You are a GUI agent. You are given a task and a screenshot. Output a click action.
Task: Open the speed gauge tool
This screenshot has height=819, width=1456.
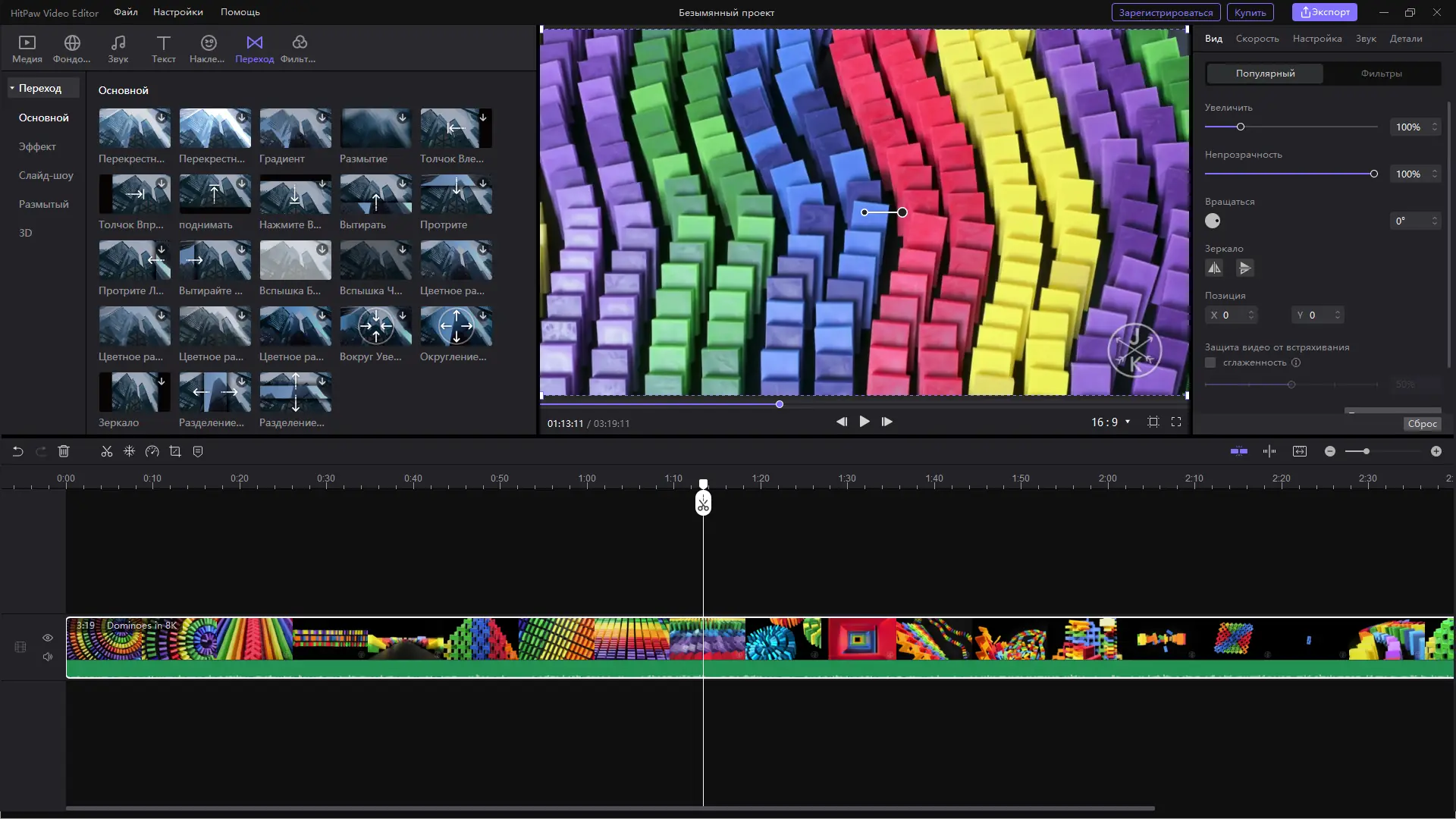[x=152, y=451]
